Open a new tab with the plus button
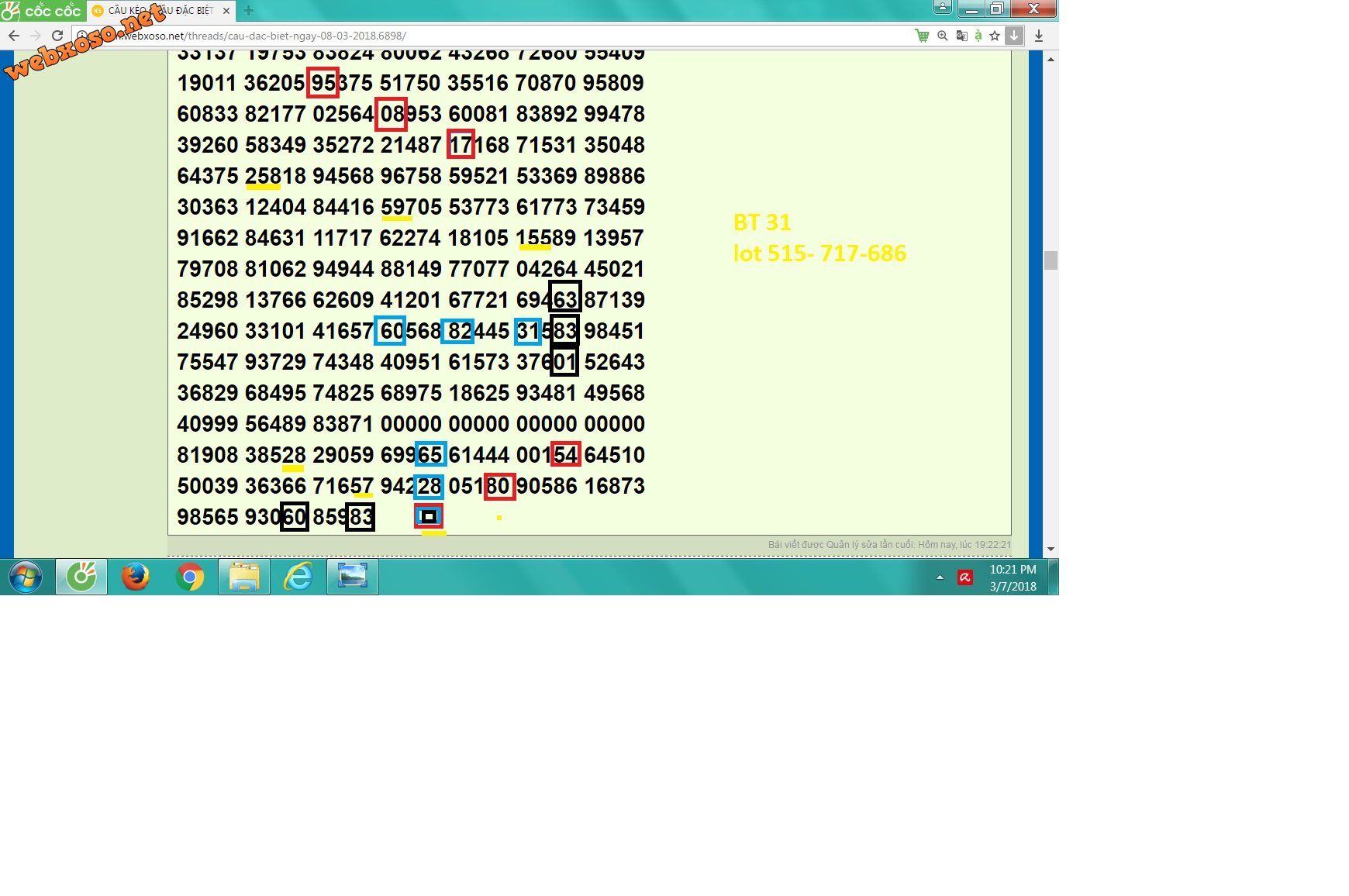This screenshot has width=1349, height=896. tap(248, 10)
